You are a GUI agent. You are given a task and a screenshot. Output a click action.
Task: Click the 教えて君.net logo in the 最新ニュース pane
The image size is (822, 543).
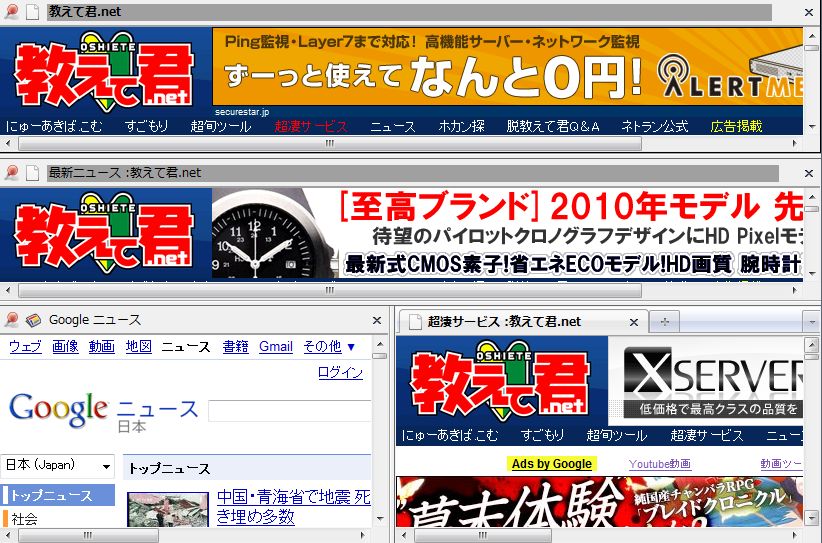pyautogui.click(x=104, y=233)
